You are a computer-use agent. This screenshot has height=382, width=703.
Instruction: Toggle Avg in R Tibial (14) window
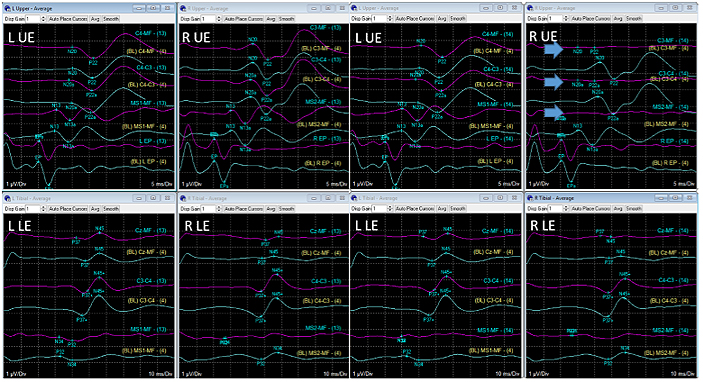(618, 208)
